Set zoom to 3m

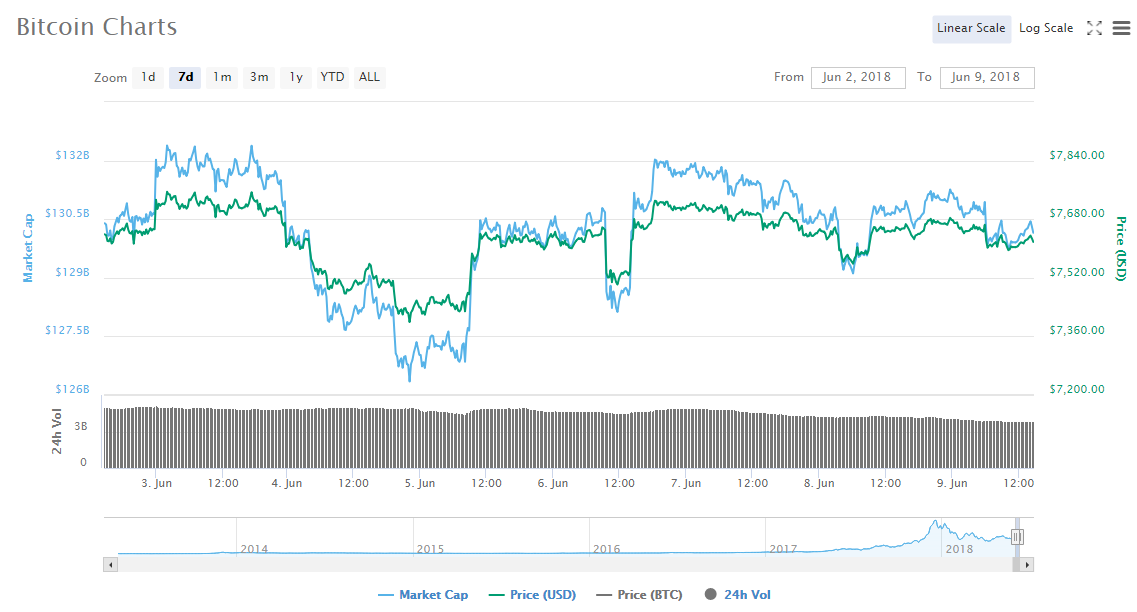(x=259, y=77)
